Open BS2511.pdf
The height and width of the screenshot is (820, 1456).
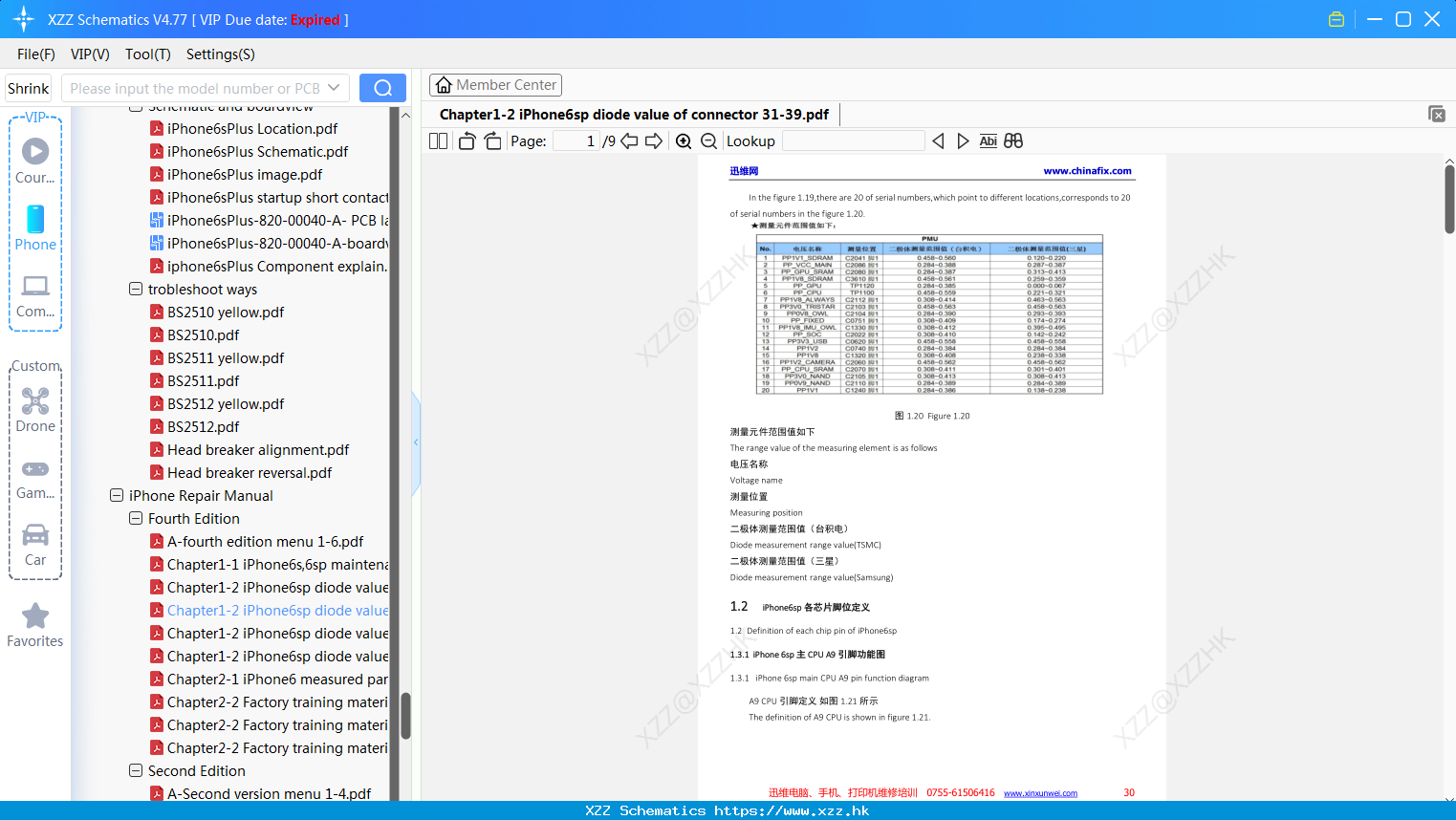[x=203, y=380]
